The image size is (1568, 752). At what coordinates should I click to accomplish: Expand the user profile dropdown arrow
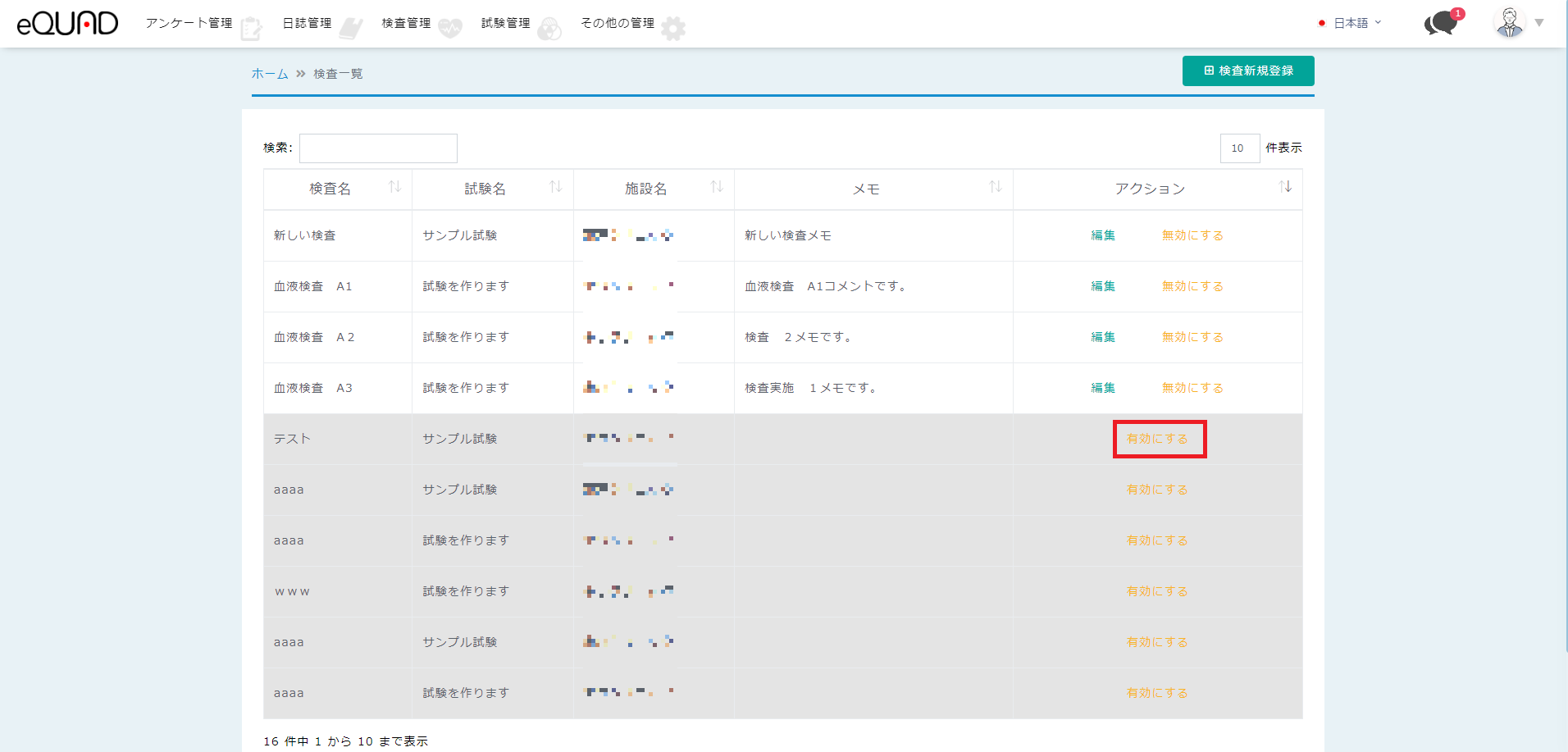pos(1539,23)
